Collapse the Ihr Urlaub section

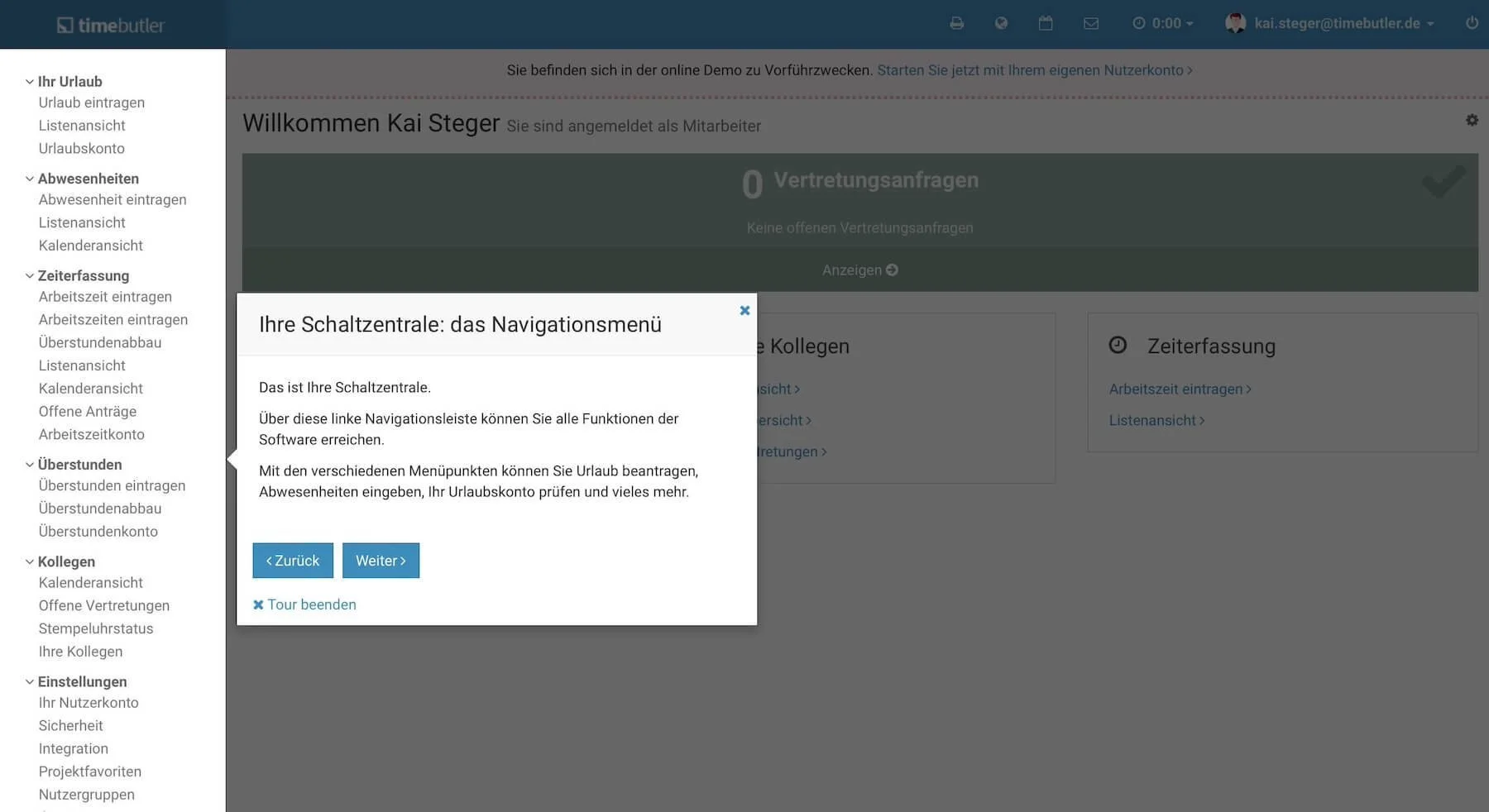point(63,81)
